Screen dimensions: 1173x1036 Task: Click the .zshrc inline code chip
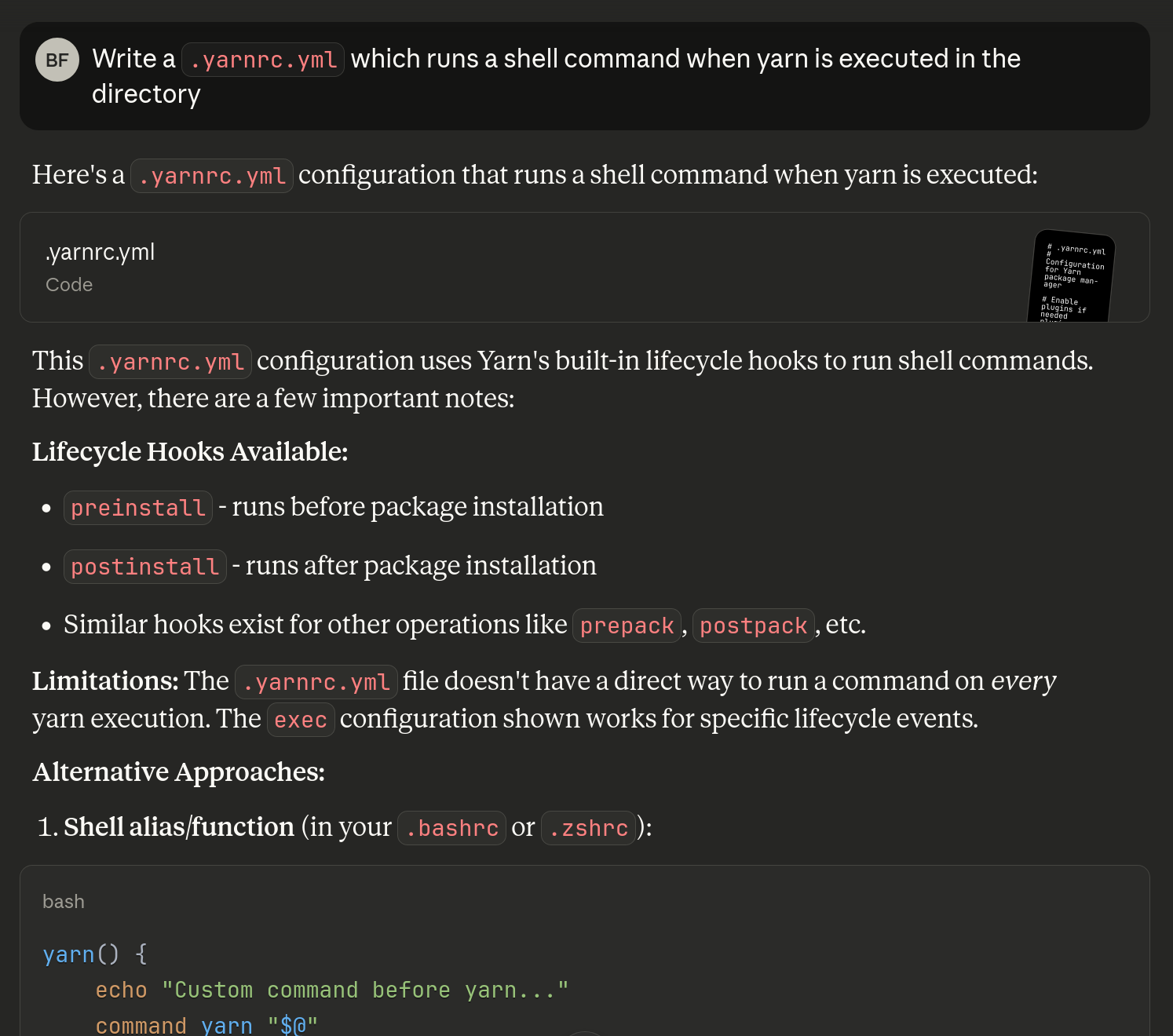588,828
